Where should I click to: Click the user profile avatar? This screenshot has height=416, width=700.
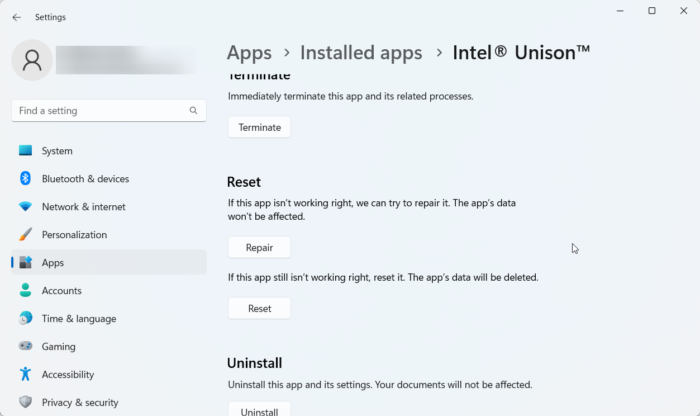click(x=31, y=60)
